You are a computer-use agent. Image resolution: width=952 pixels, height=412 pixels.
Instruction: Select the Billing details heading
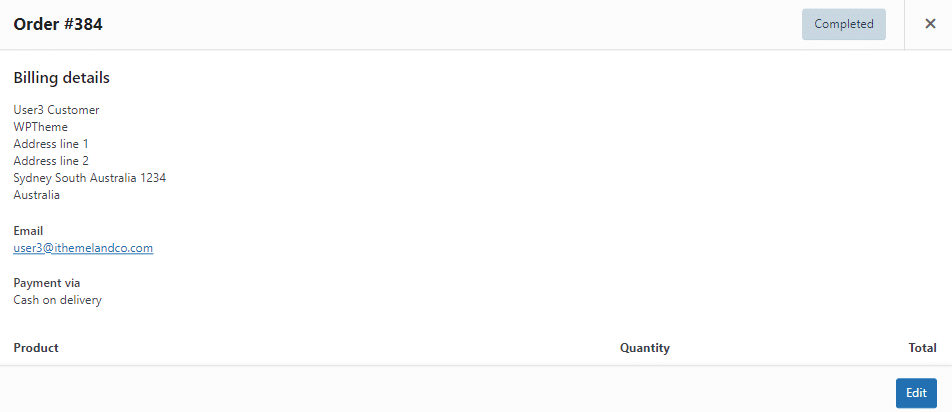pyautogui.click(x=62, y=77)
